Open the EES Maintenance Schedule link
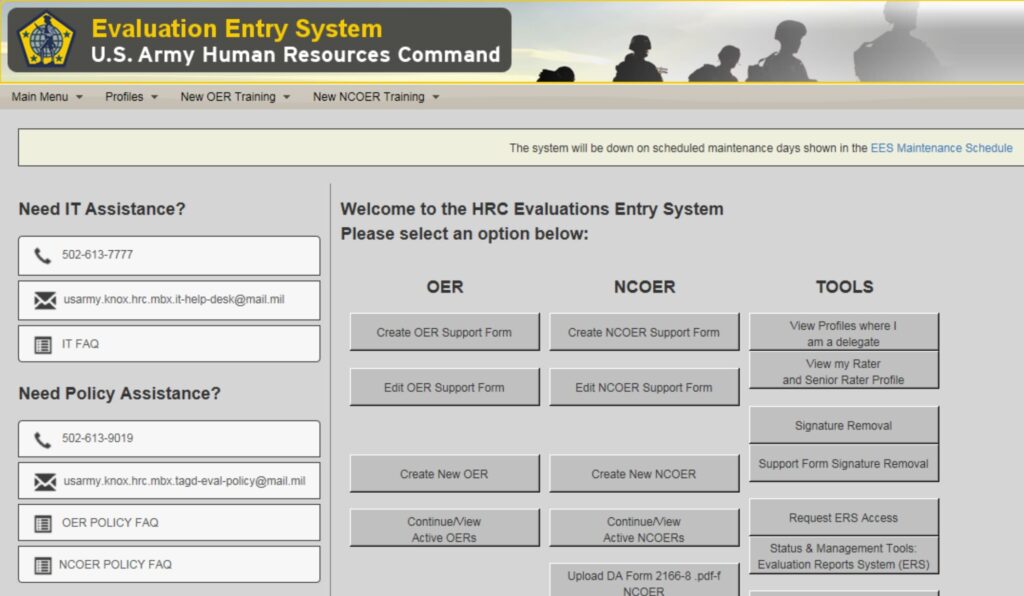Viewport: 1024px width, 596px height. (941, 147)
